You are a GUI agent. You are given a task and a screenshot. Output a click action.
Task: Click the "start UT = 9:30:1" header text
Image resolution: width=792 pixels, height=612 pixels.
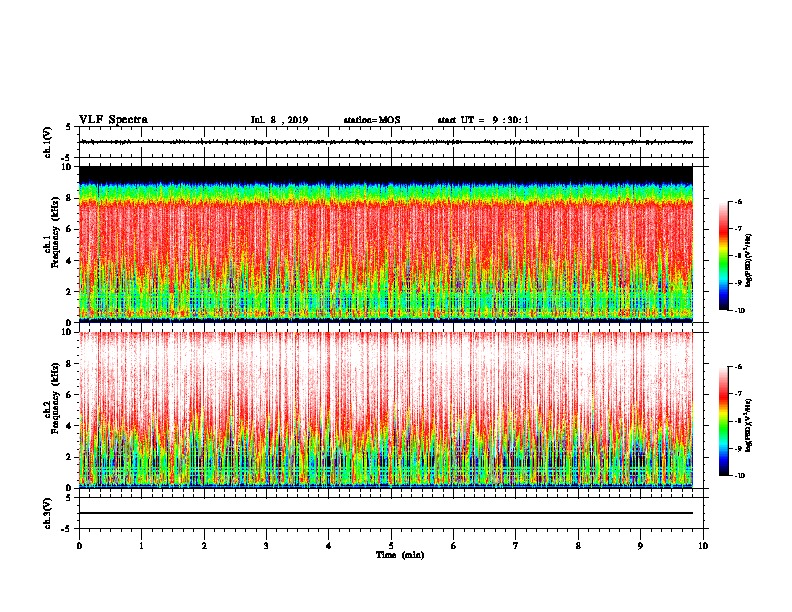(483, 120)
